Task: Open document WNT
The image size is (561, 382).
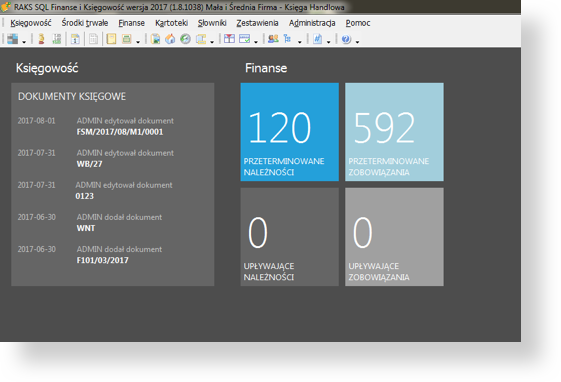Action: pos(86,228)
